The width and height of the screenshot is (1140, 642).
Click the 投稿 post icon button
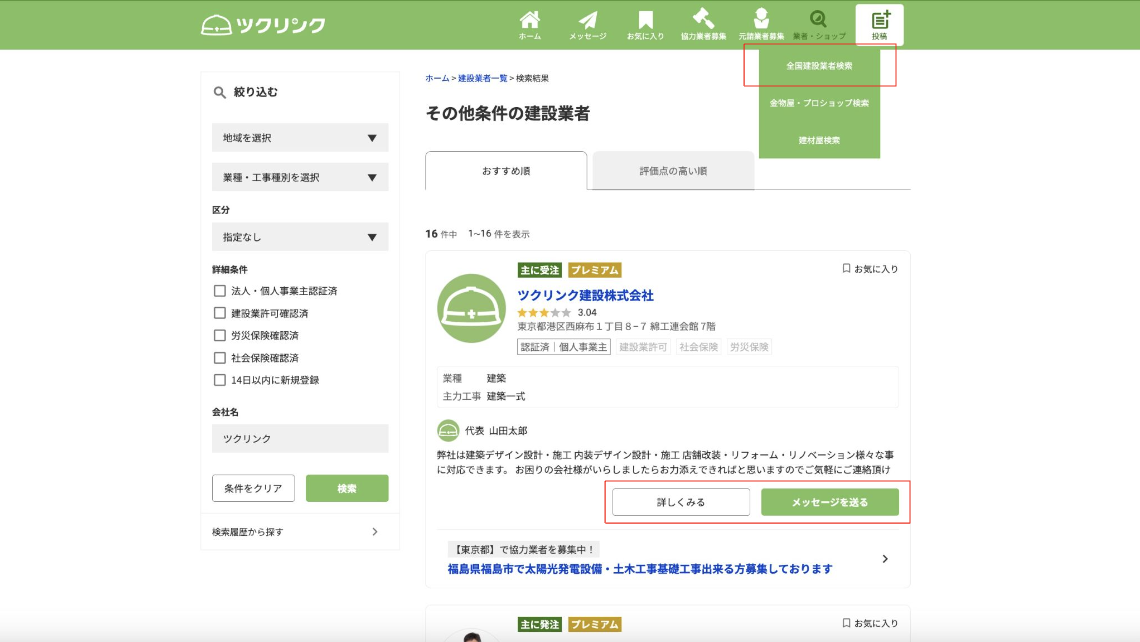pyautogui.click(x=879, y=25)
